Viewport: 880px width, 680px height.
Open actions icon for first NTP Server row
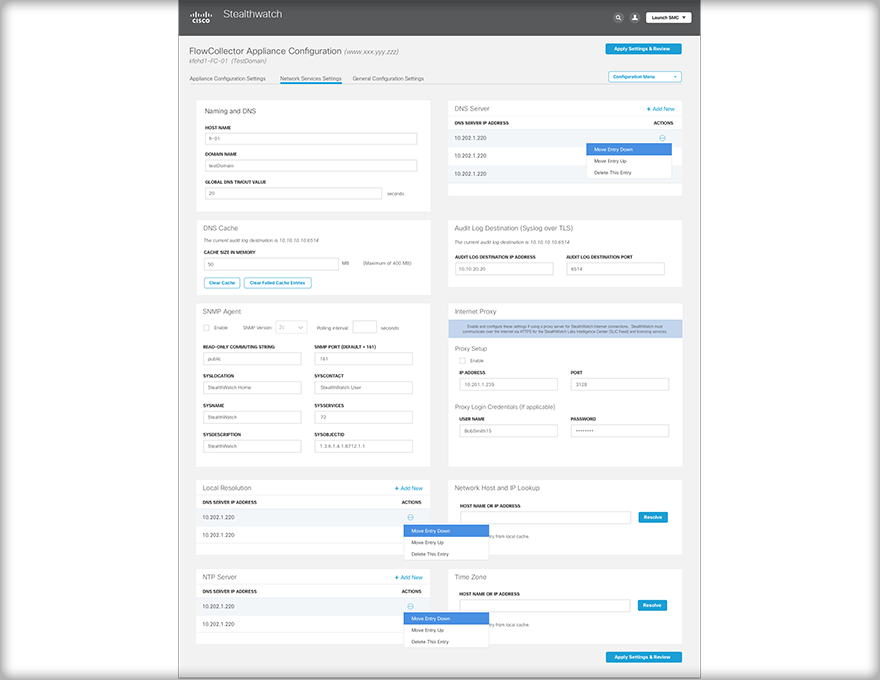pos(410,607)
